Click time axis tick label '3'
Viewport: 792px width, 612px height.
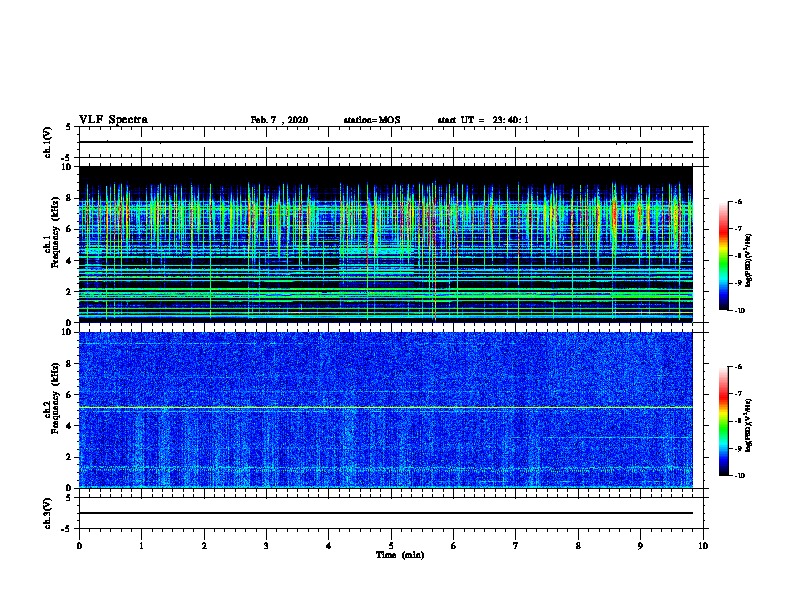coord(266,546)
